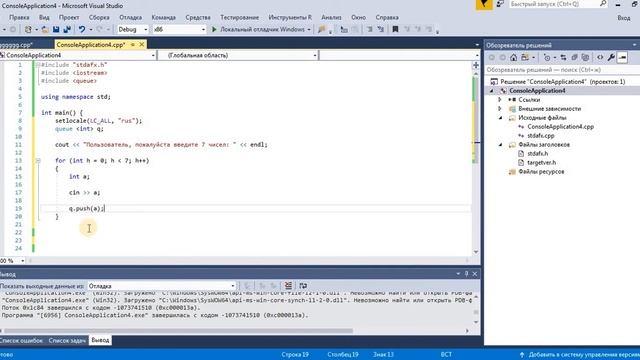
Task: Click the New Project toolbar icon
Action: pyautogui.click(x=28, y=29)
